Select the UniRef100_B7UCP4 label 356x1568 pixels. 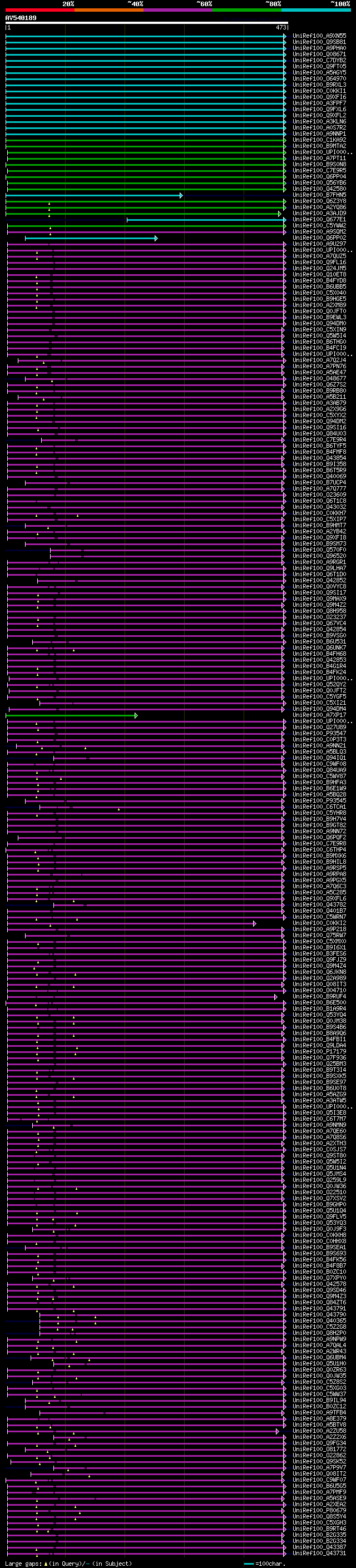click(319, 482)
